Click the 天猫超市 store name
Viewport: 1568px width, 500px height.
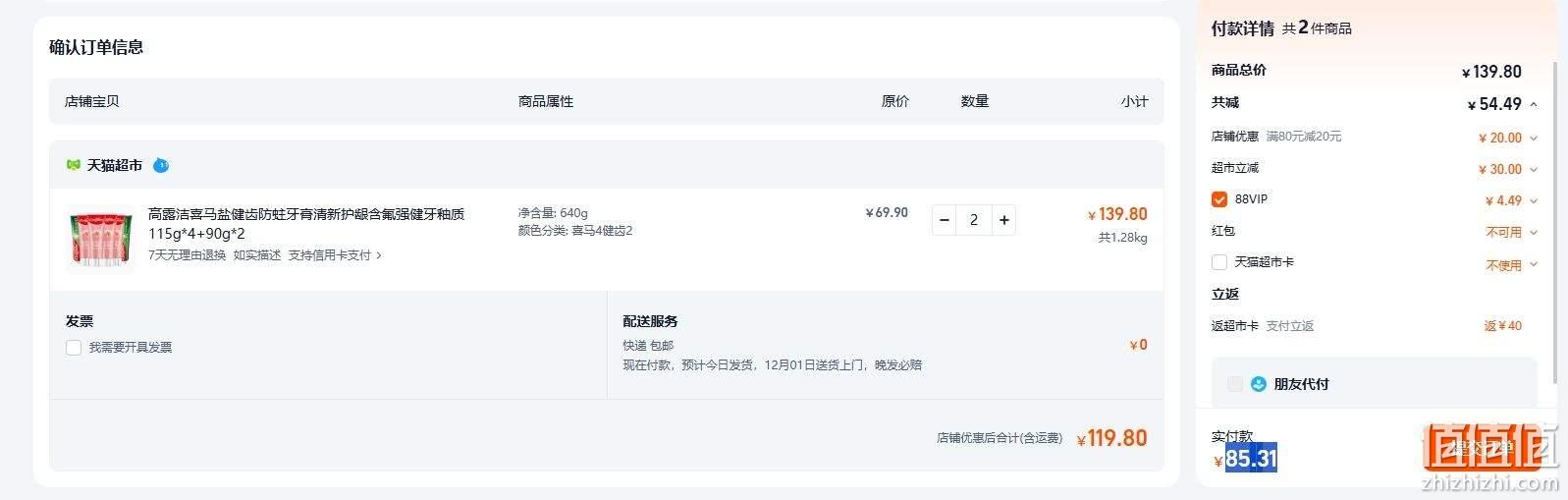tap(115, 165)
